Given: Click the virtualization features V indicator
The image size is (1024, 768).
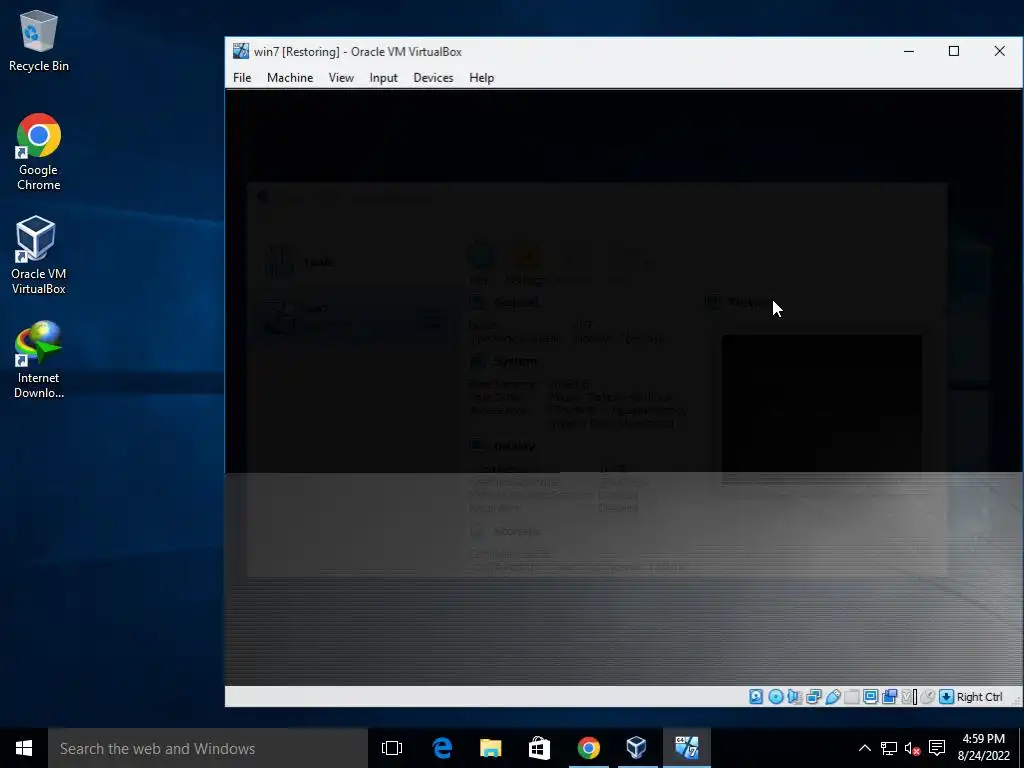Looking at the screenshot, I should pyautogui.click(x=908, y=697).
